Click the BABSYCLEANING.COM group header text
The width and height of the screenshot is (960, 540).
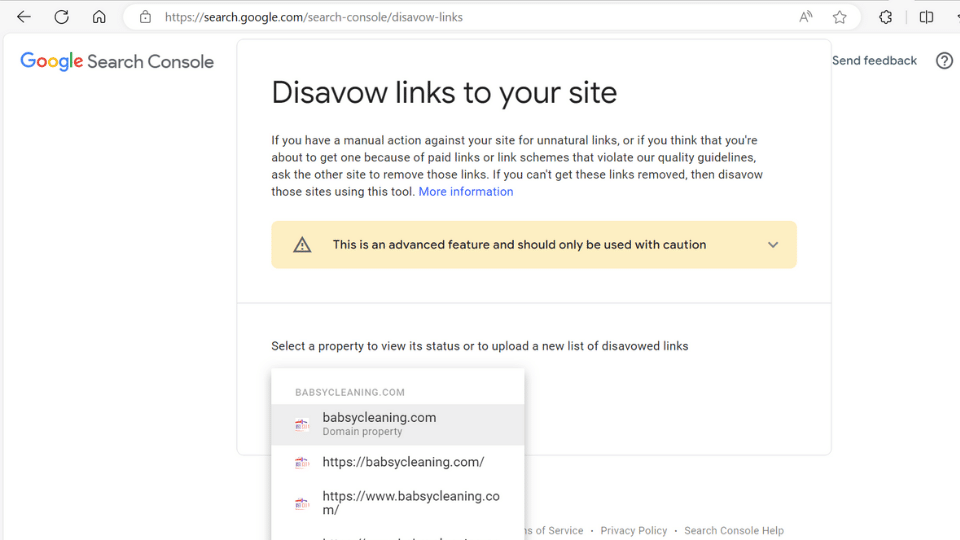point(350,392)
